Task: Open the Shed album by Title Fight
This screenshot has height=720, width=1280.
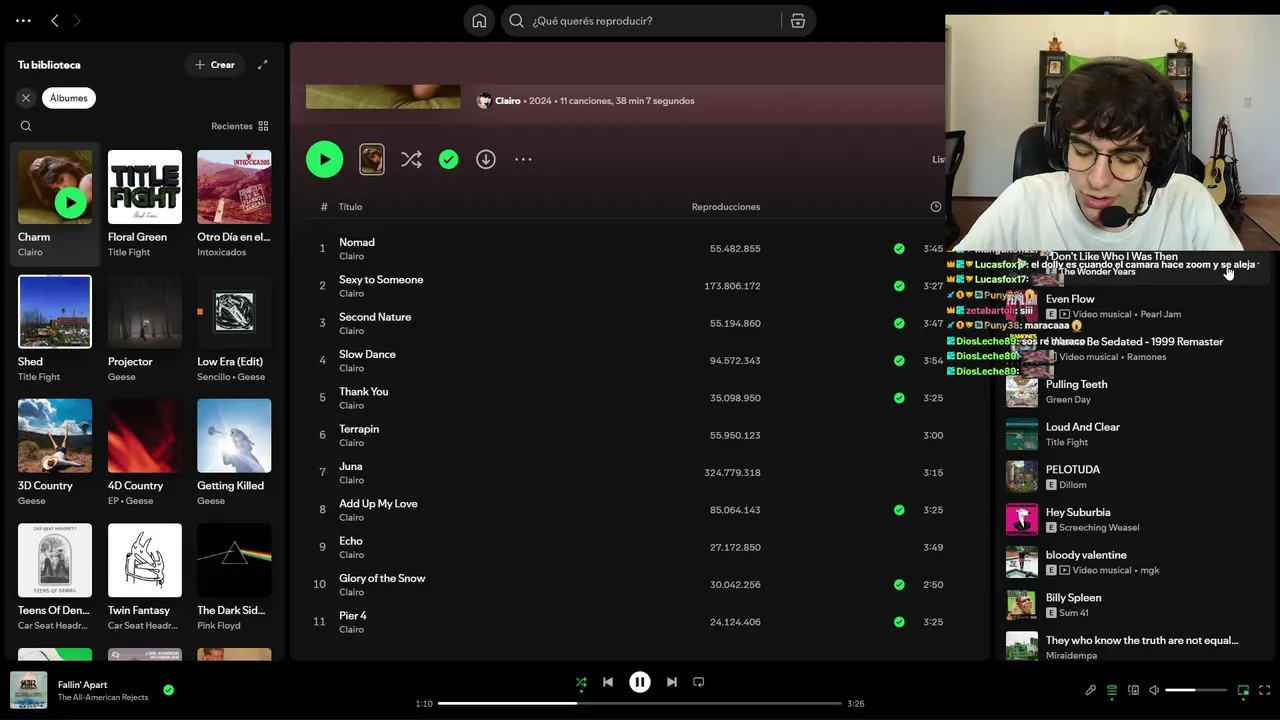Action: 55,328
